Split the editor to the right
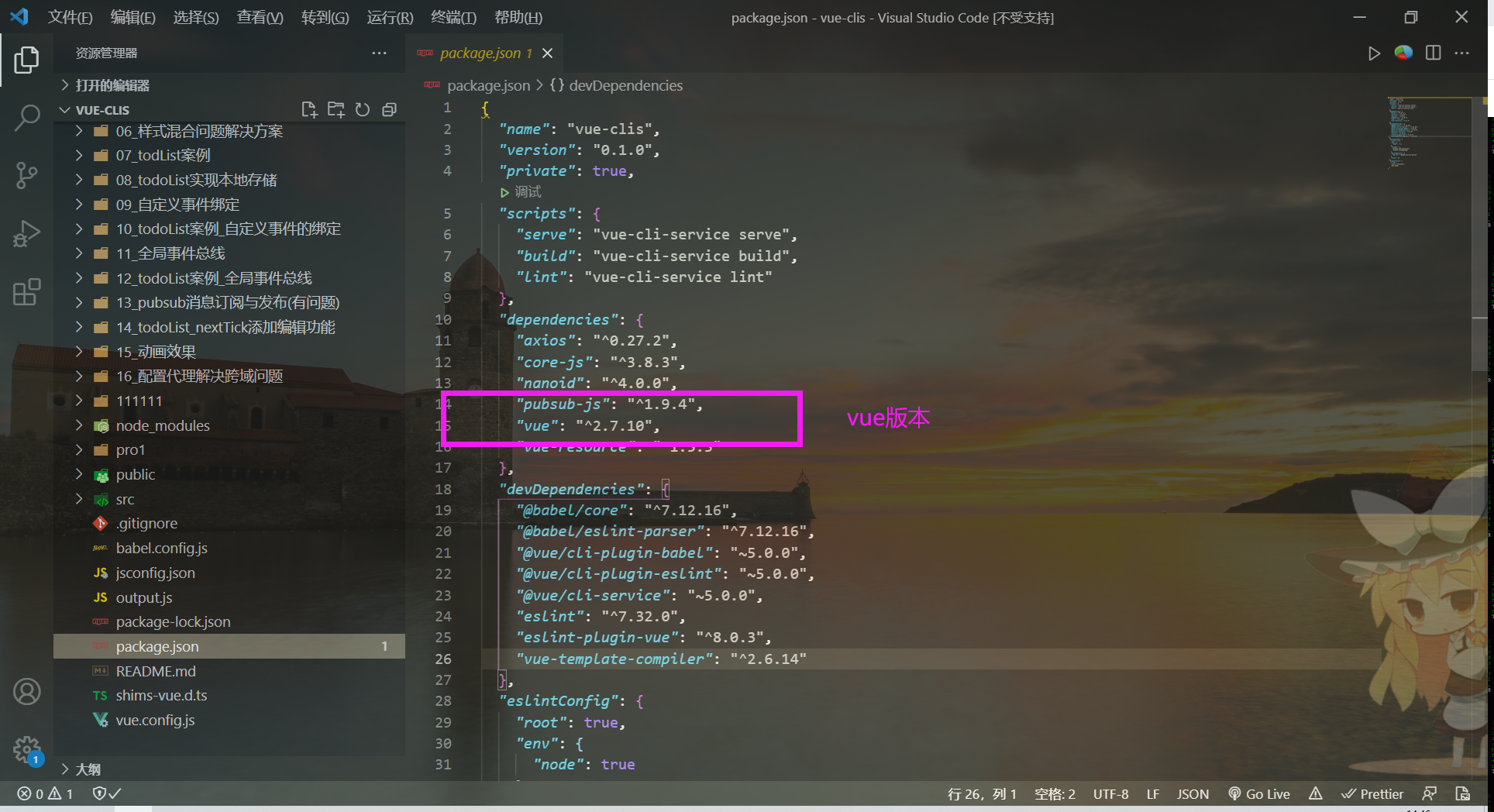 point(1433,53)
